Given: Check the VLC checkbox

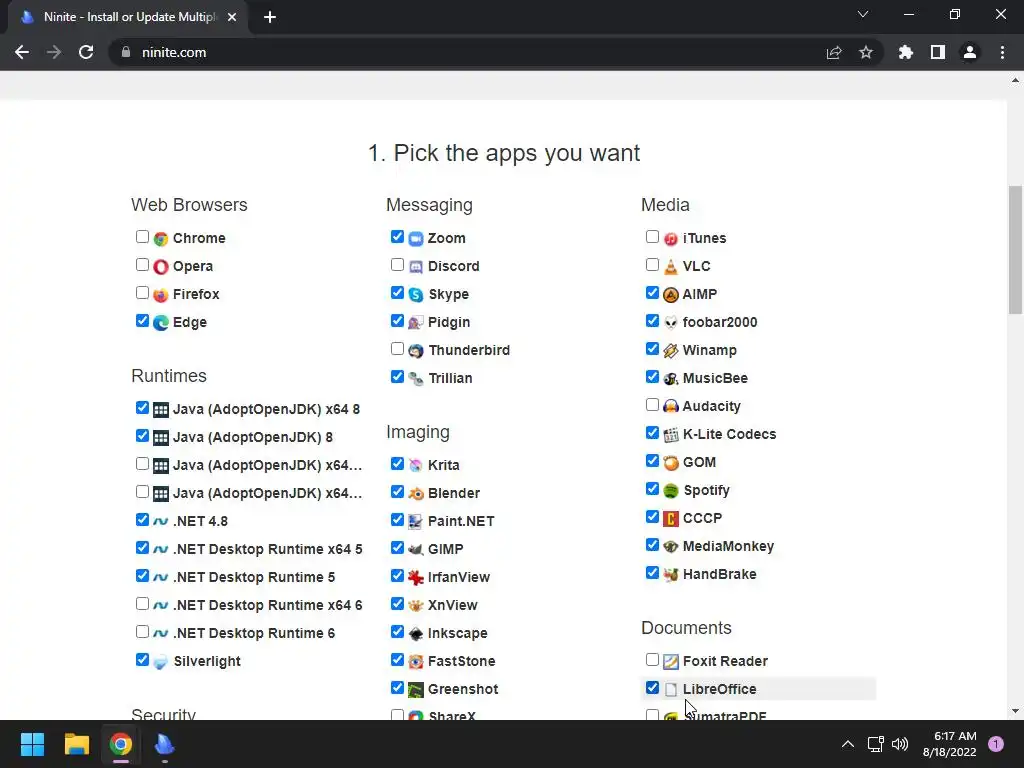Looking at the screenshot, I should pos(652,264).
